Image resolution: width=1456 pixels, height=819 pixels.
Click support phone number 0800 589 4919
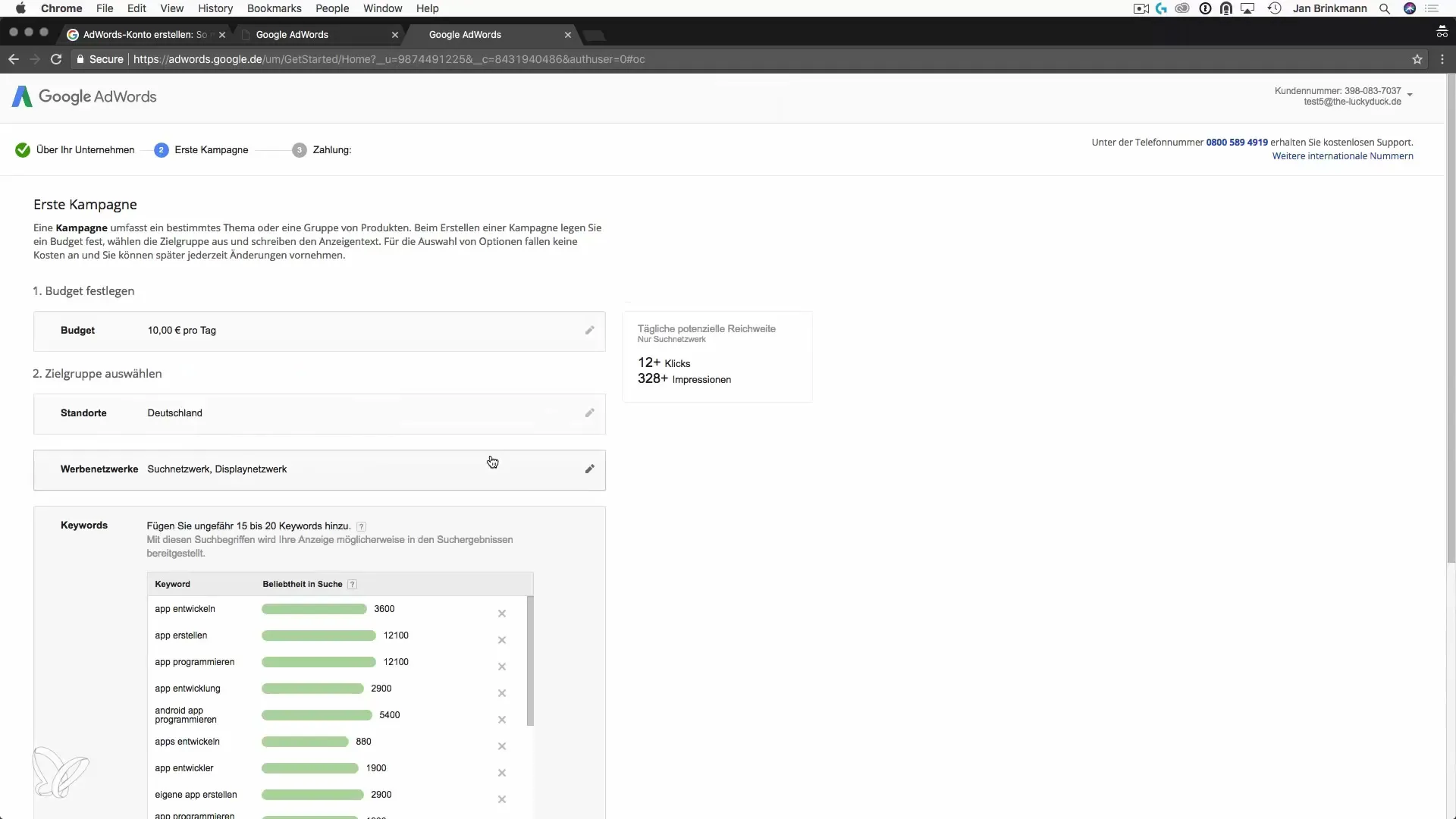(x=1237, y=143)
